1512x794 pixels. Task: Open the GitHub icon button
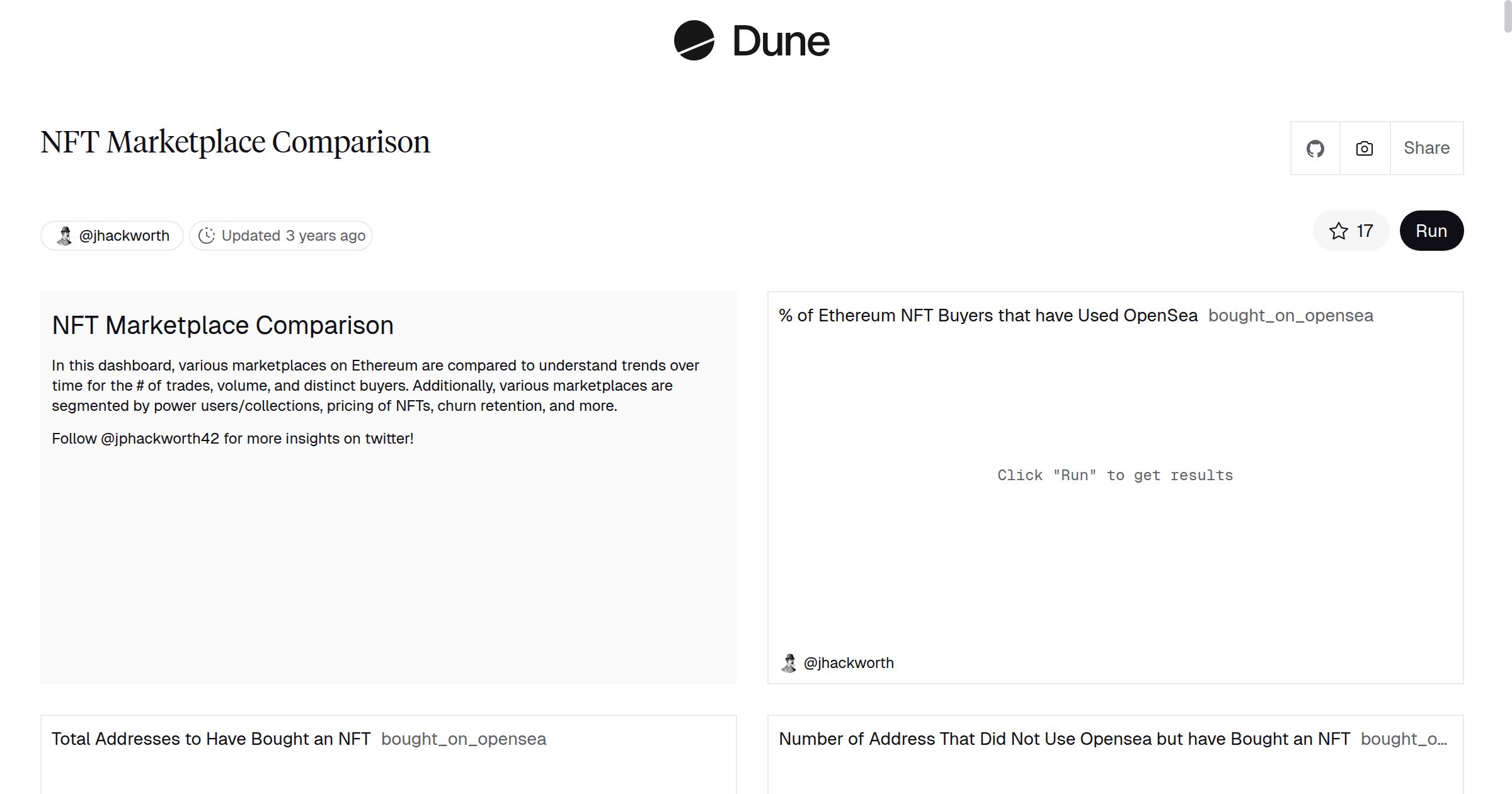click(x=1315, y=149)
